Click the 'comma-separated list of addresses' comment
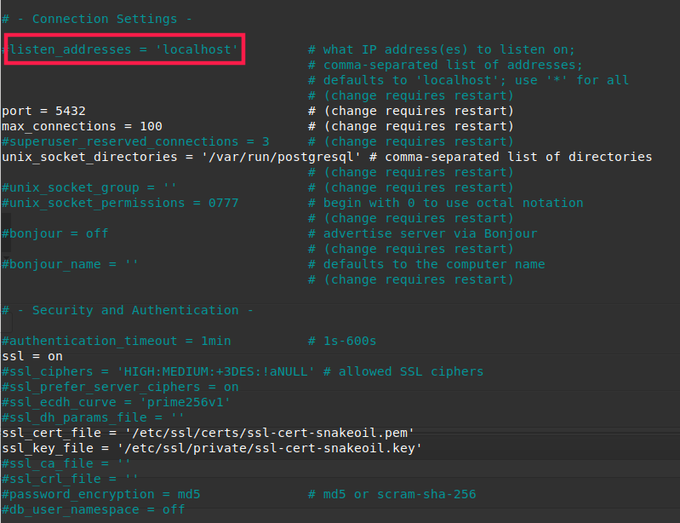 coord(445,65)
